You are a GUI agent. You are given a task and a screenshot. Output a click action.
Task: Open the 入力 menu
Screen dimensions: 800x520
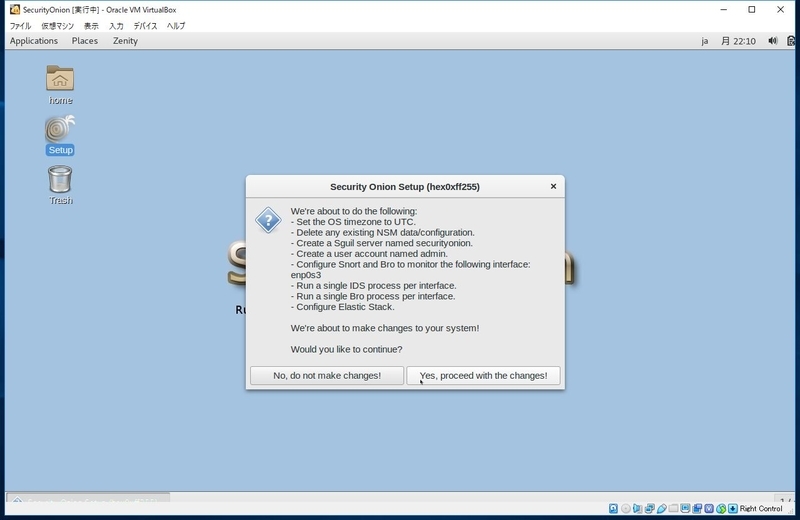116,26
